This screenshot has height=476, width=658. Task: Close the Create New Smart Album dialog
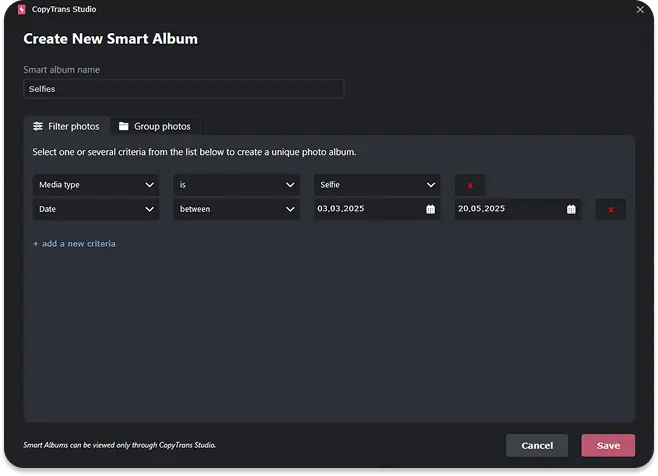640,9
